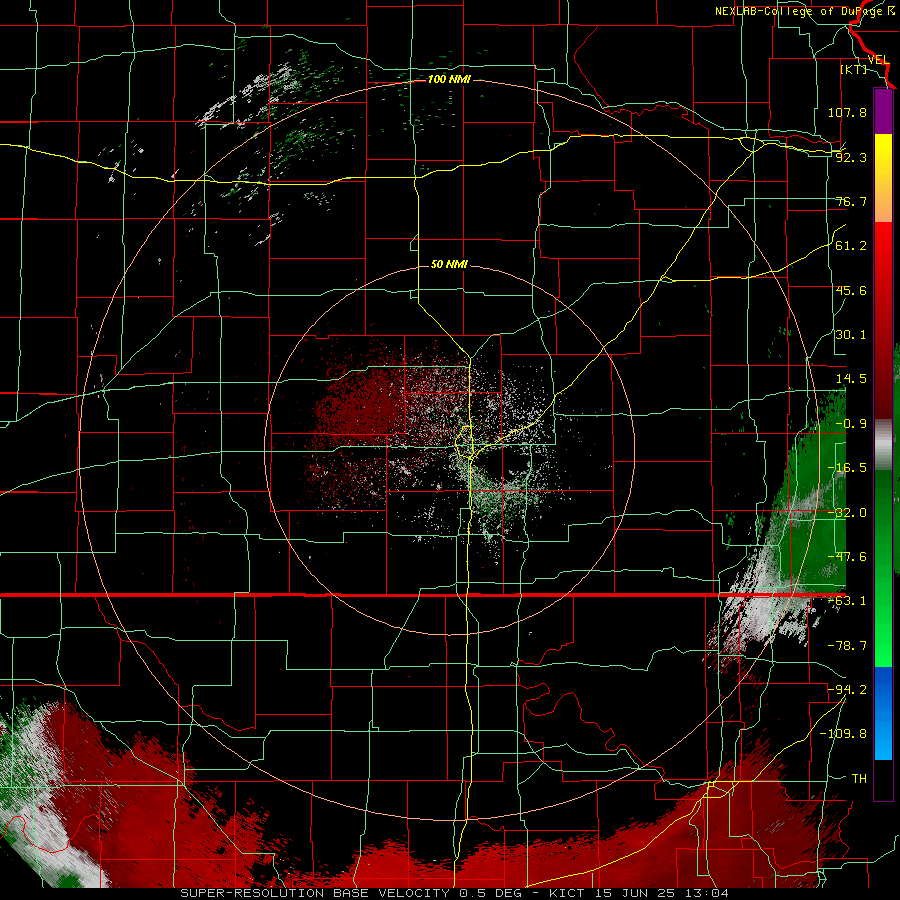Pick the purple segment of the velocity color bar
Screen dimensions: 900x900
[x=883, y=111]
